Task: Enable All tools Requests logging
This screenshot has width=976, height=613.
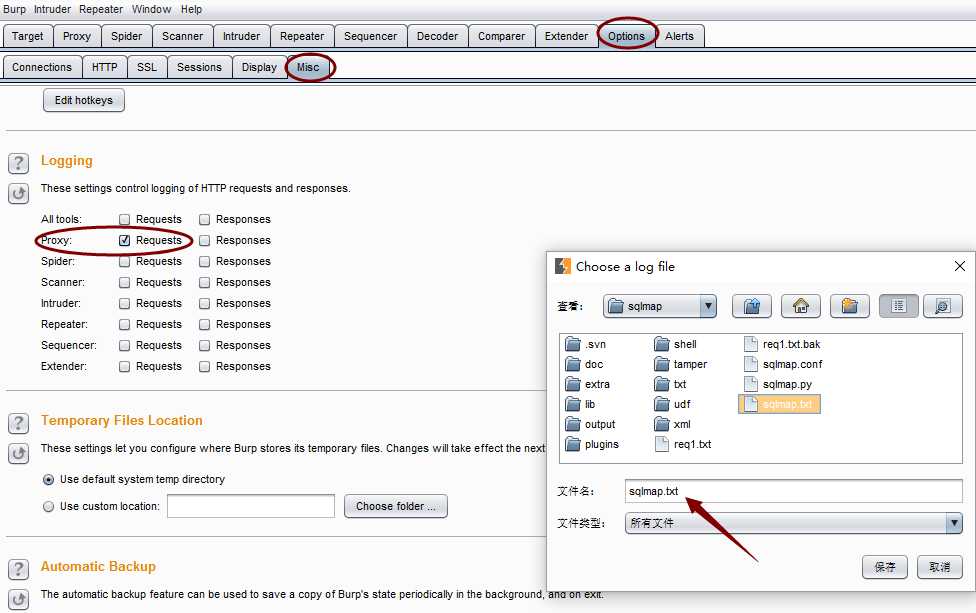Action: point(124,219)
